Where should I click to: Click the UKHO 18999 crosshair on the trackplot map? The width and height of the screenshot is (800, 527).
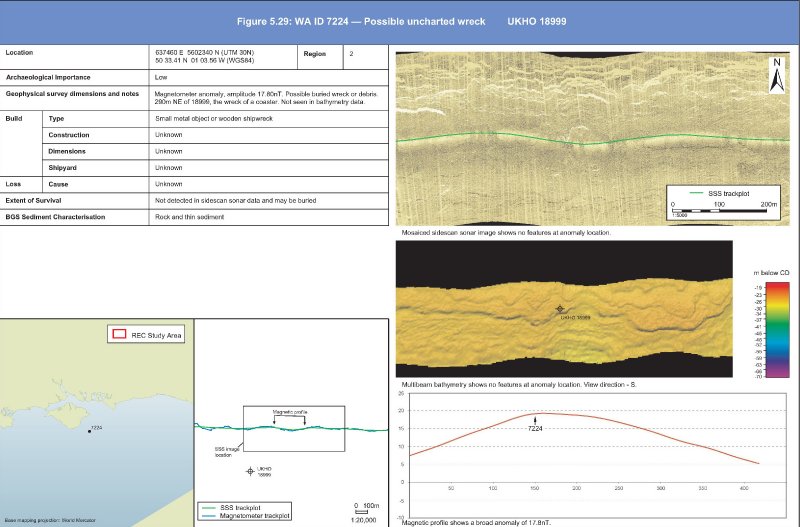[x=250, y=471]
